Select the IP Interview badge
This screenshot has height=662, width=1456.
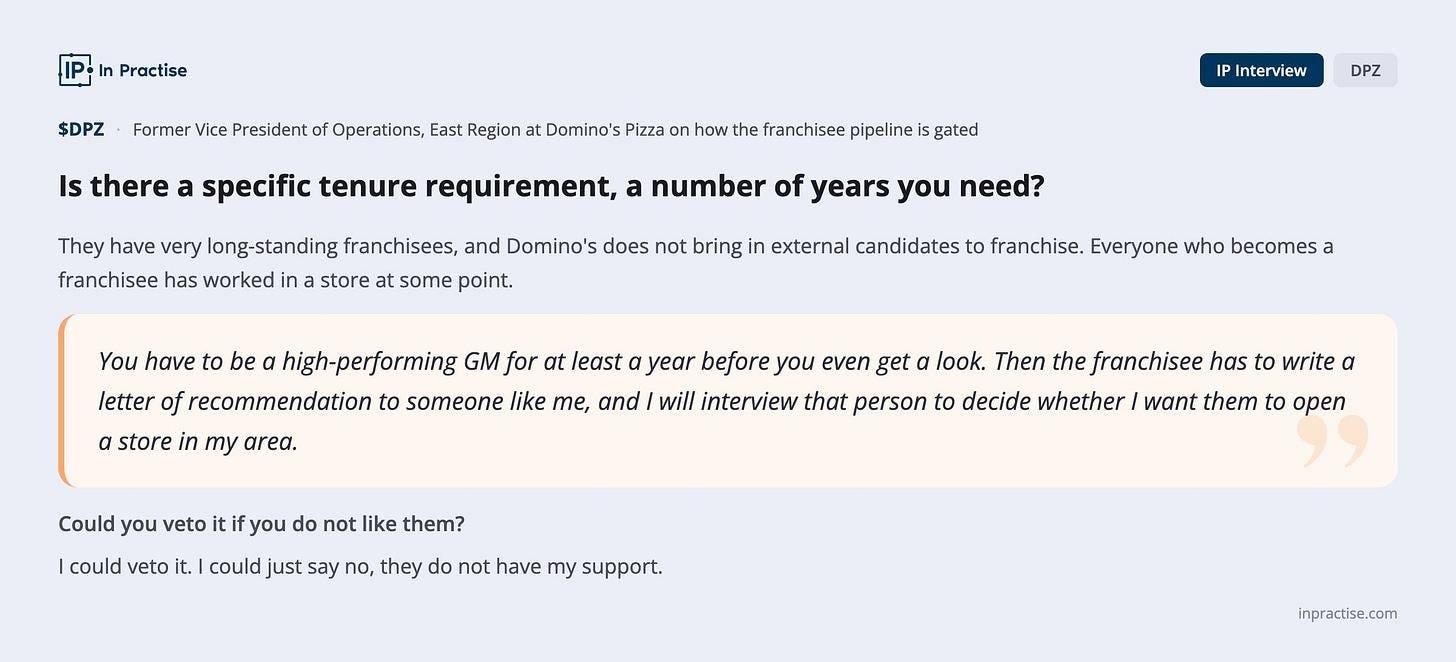(1261, 70)
